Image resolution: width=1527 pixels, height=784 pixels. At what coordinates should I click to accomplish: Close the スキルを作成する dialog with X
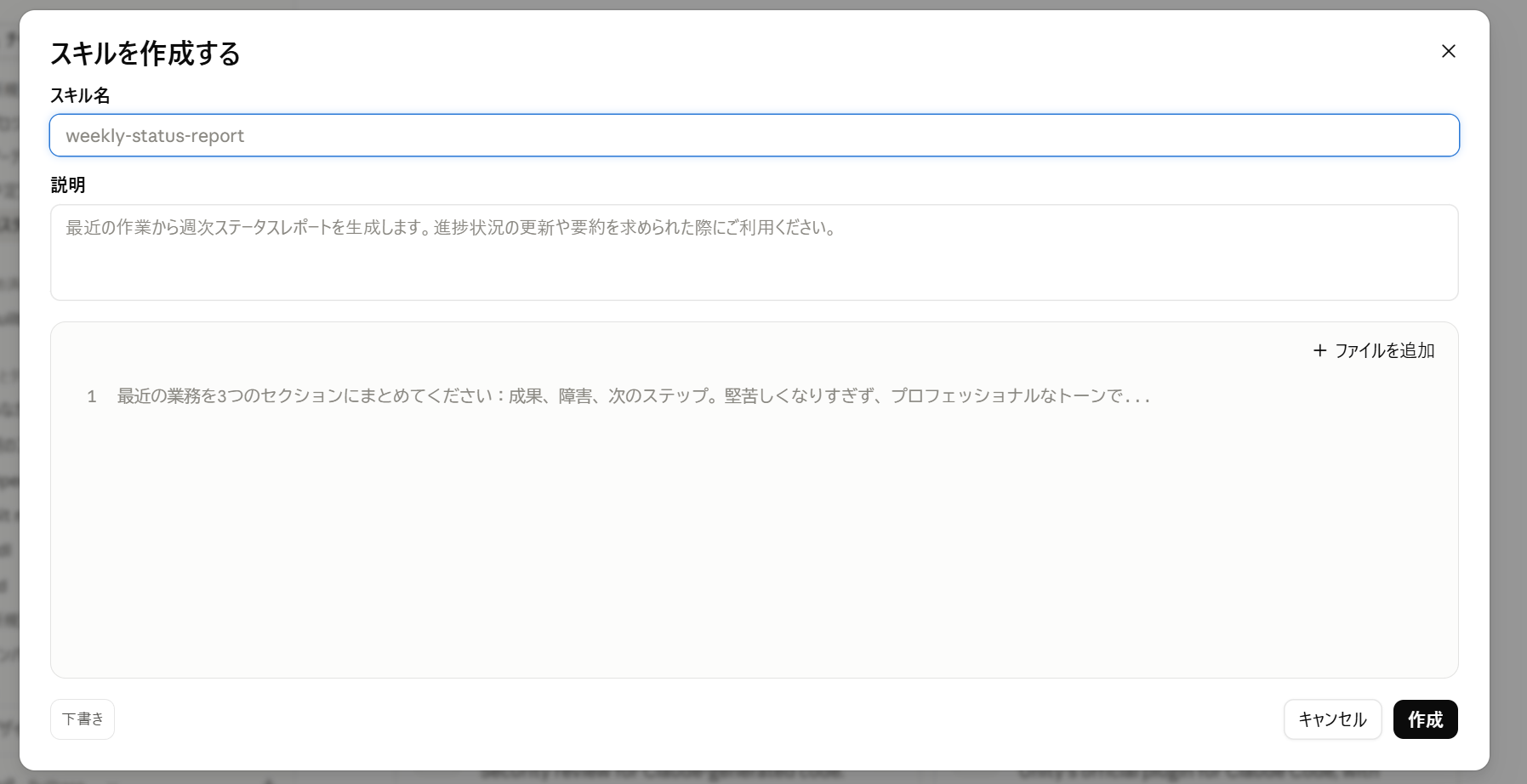(1448, 52)
